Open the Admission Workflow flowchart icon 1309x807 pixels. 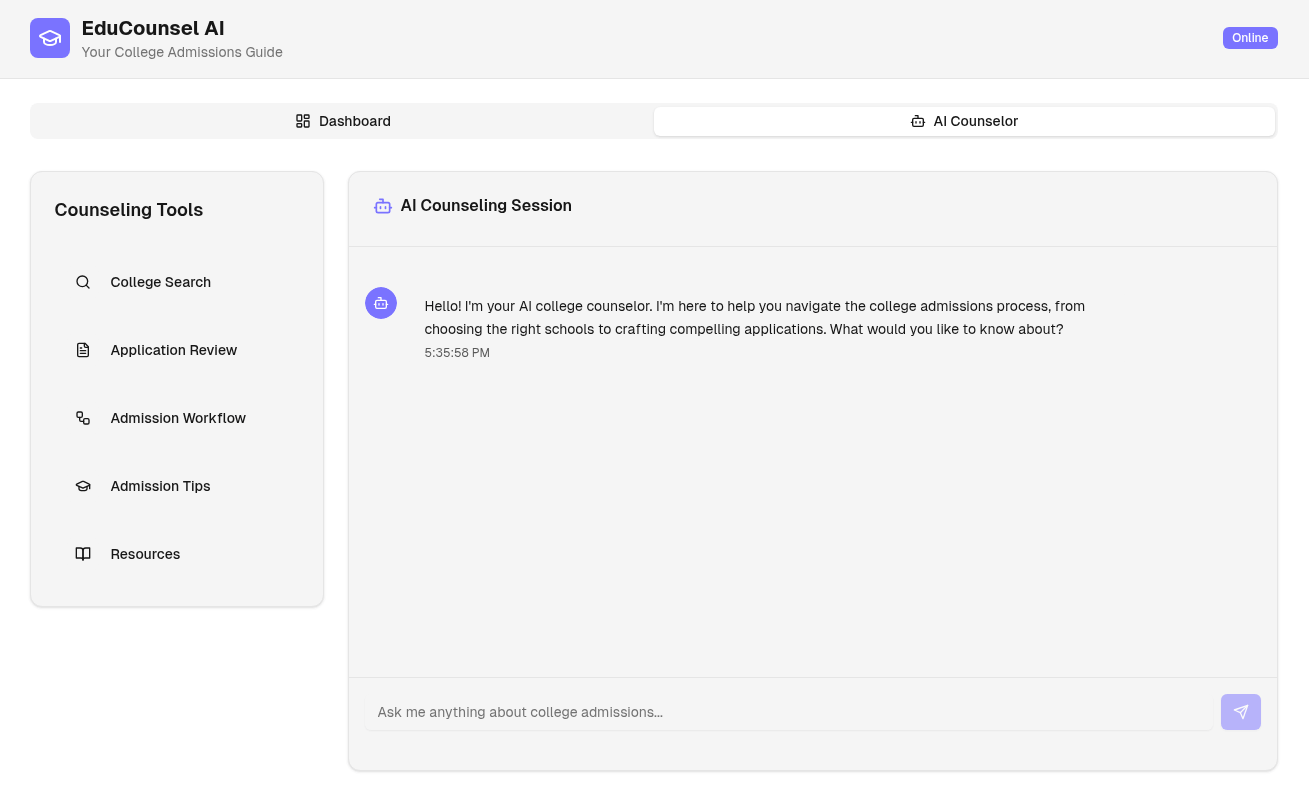(x=83, y=418)
